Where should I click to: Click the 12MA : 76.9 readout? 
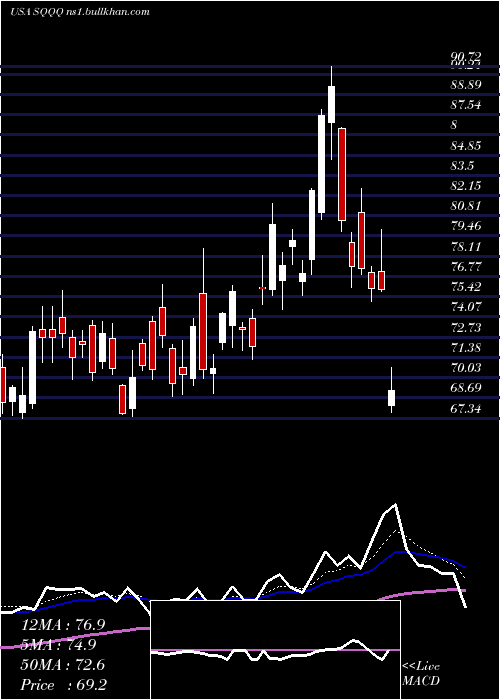point(63,625)
